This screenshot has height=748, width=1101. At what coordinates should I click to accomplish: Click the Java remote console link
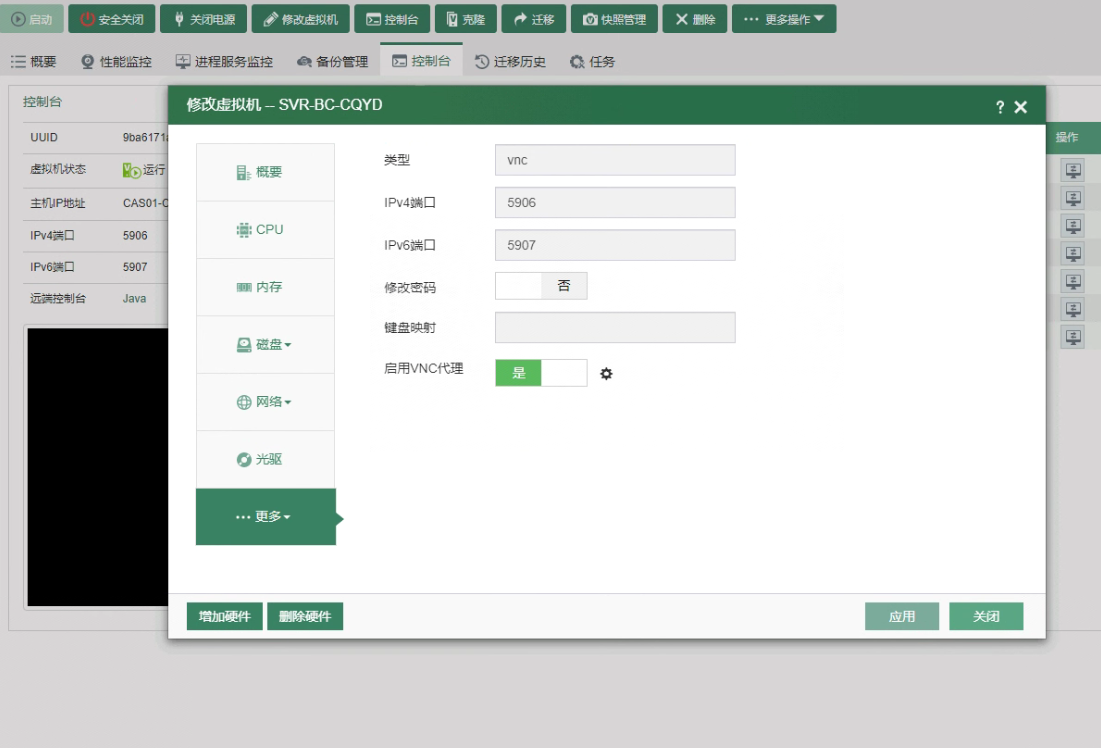(134, 298)
